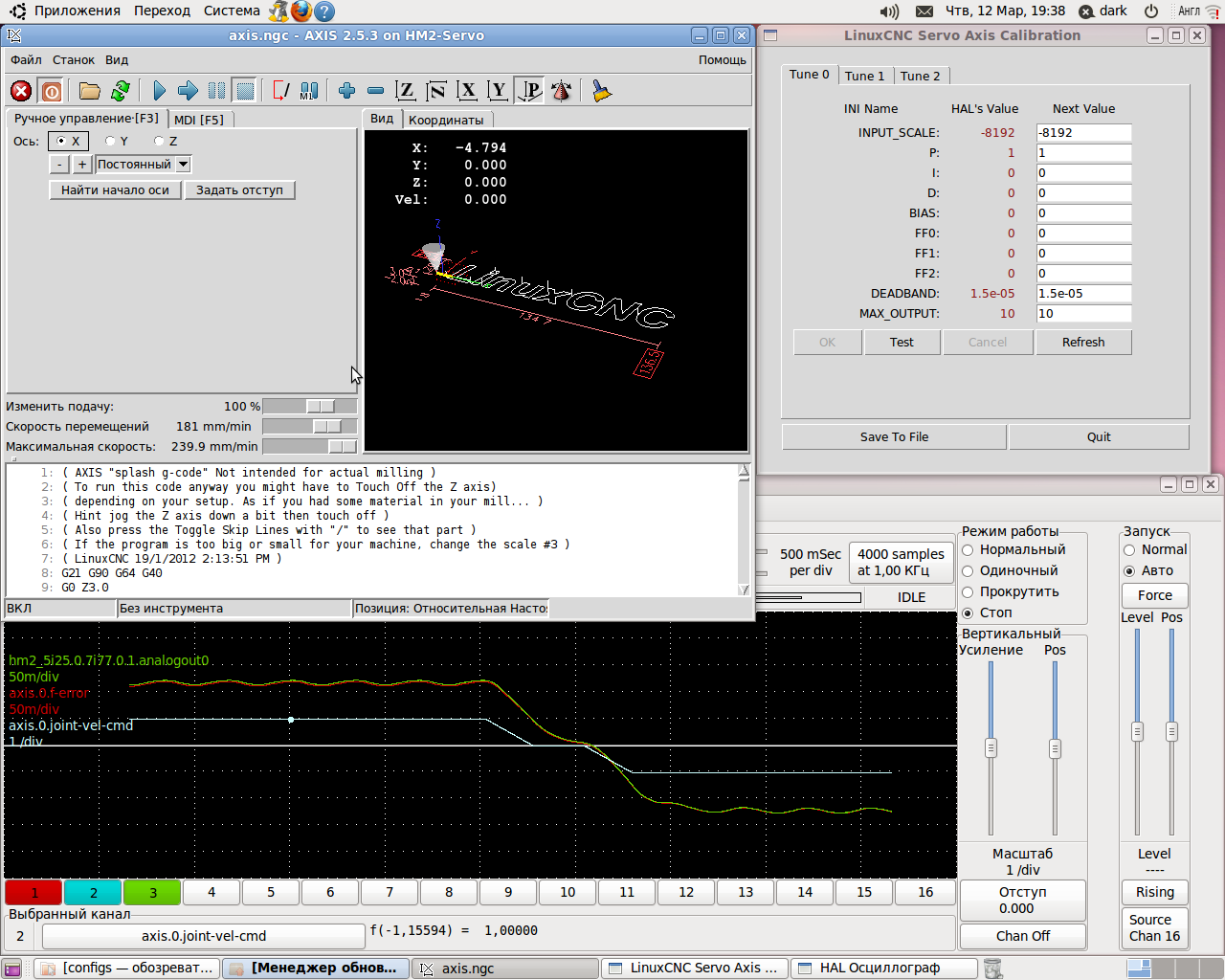Open a G-code file with folder icon
Screen dimensions: 1225x980
click(x=90, y=91)
